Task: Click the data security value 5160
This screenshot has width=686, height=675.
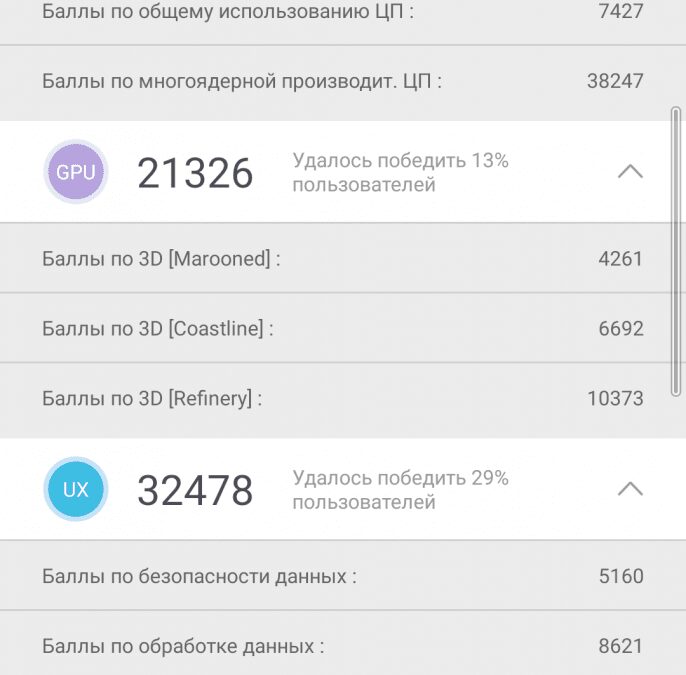Action: point(621,576)
